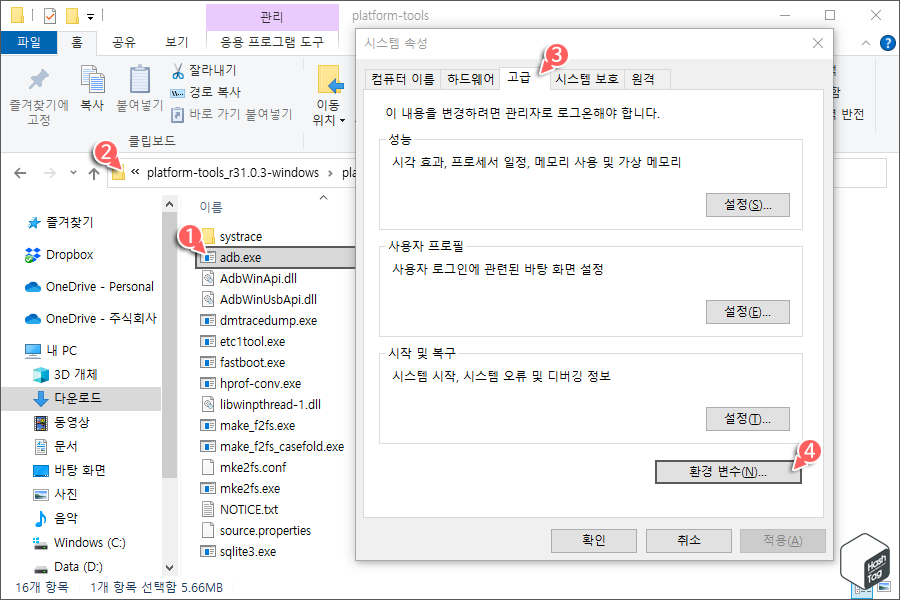The width and height of the screenshot is (900, 600).
Task: Open Documents (문서) in sidebar
Action: pyautogui.click(x=56, y=446)
